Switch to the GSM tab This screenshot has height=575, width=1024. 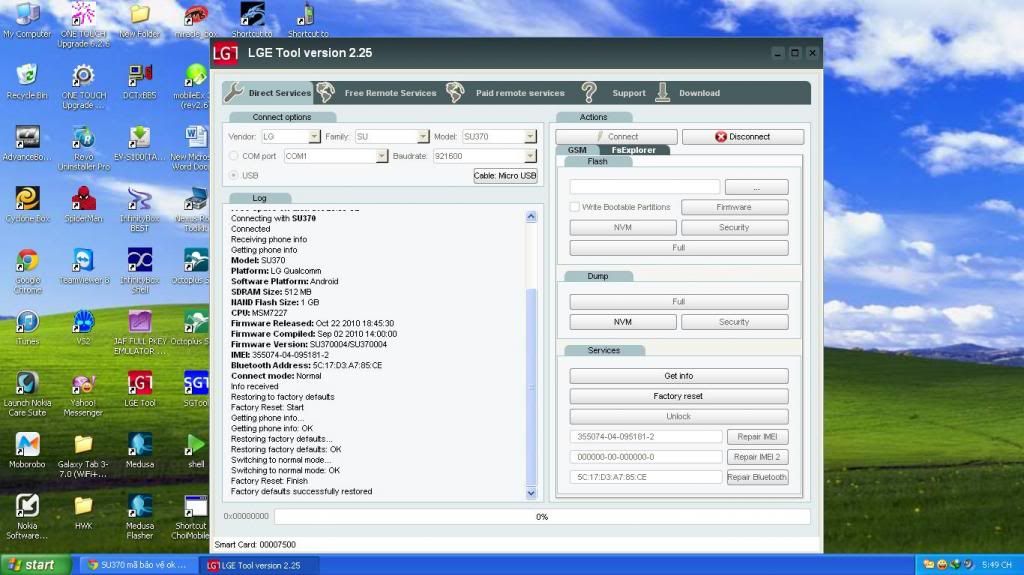[x=577, y=150]
